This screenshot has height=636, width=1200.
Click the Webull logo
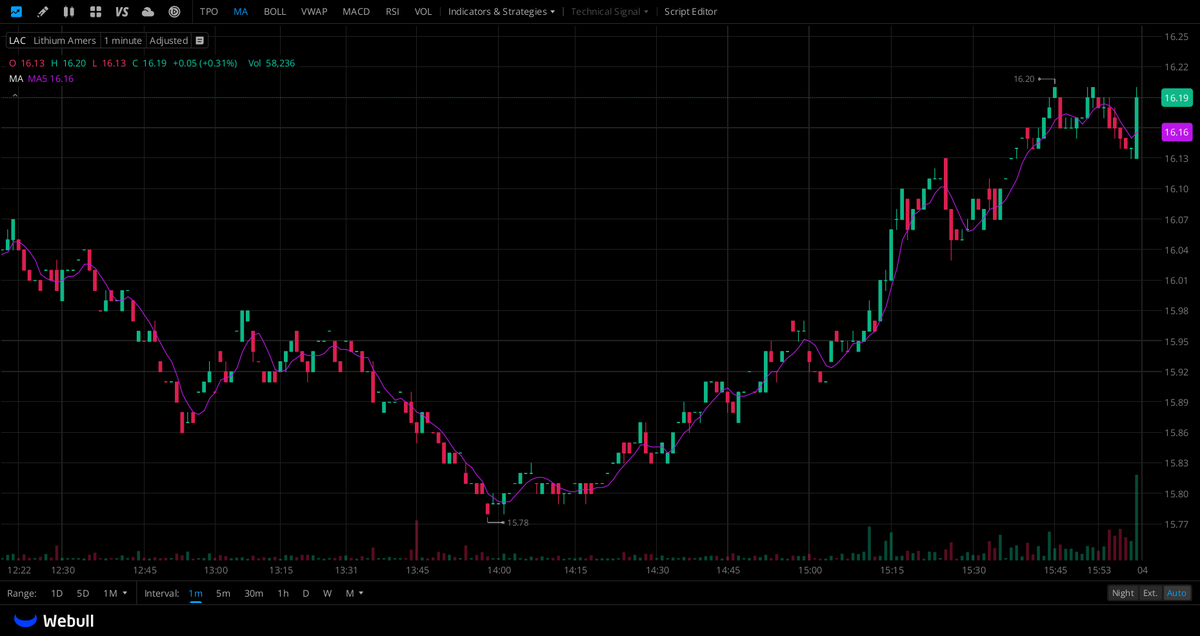[54, 621]
